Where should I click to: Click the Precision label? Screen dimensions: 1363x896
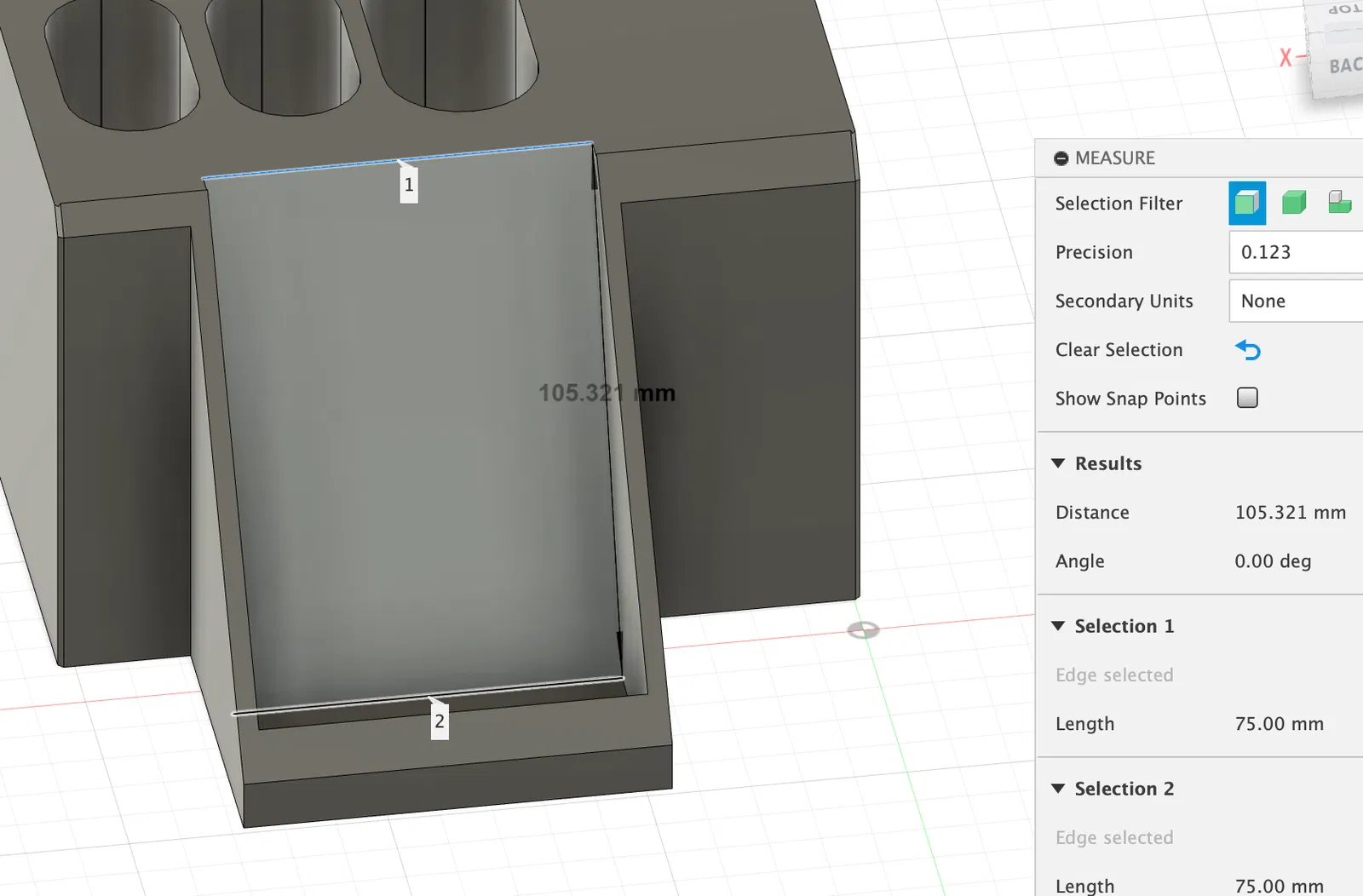1094,252
